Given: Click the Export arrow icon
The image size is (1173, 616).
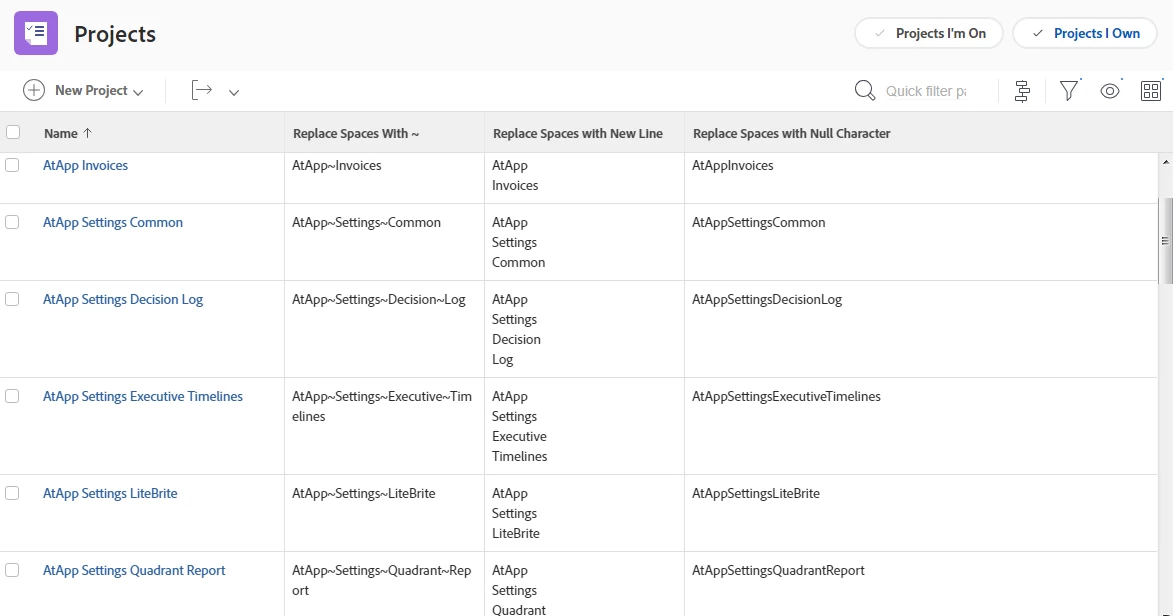Looking at the screenshot, I should [x=202, y=90].
